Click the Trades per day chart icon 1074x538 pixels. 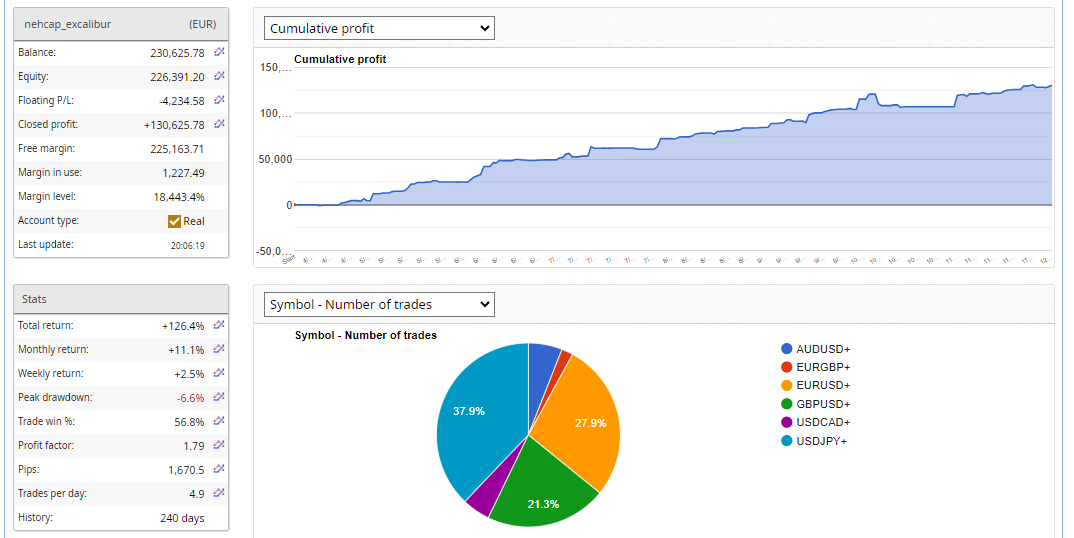(x=219, y=493)
